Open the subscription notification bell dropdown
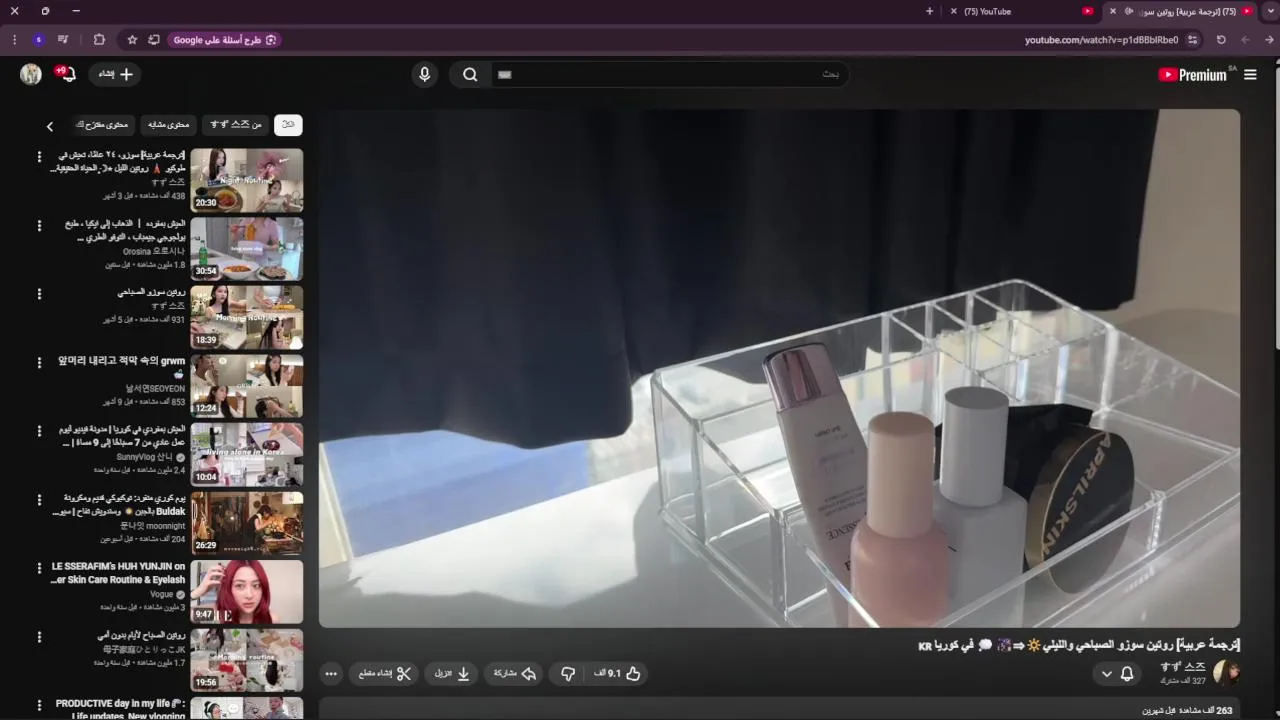Screen dimensions: 1280x720 pos(1117,674)
